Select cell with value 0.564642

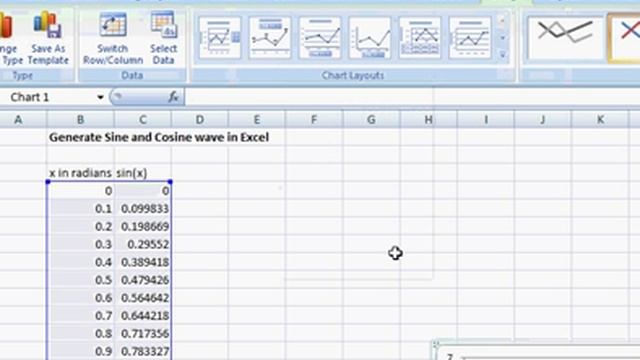[142, 298]
